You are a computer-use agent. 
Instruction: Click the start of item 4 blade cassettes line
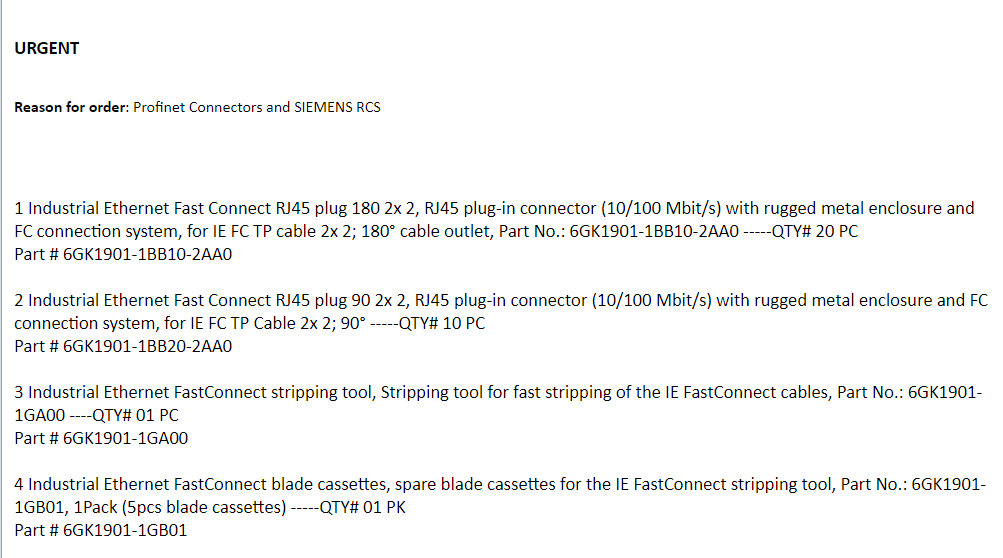tap(60, 485)
